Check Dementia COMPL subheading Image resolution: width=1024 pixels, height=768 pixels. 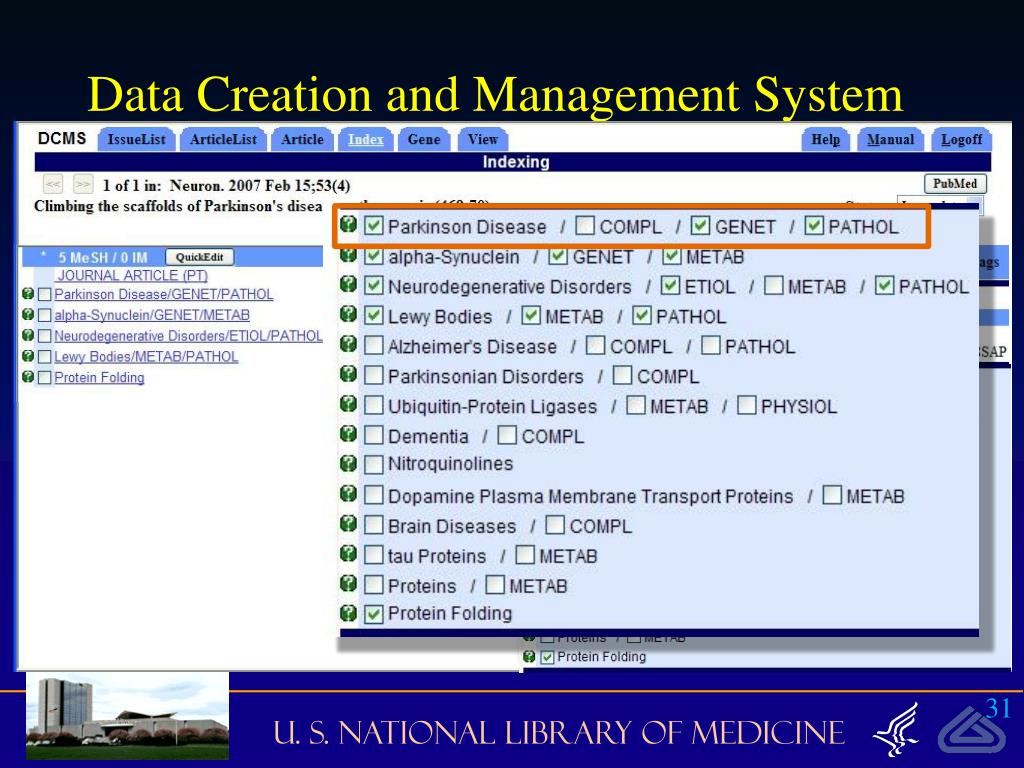(x=507, y=436)
